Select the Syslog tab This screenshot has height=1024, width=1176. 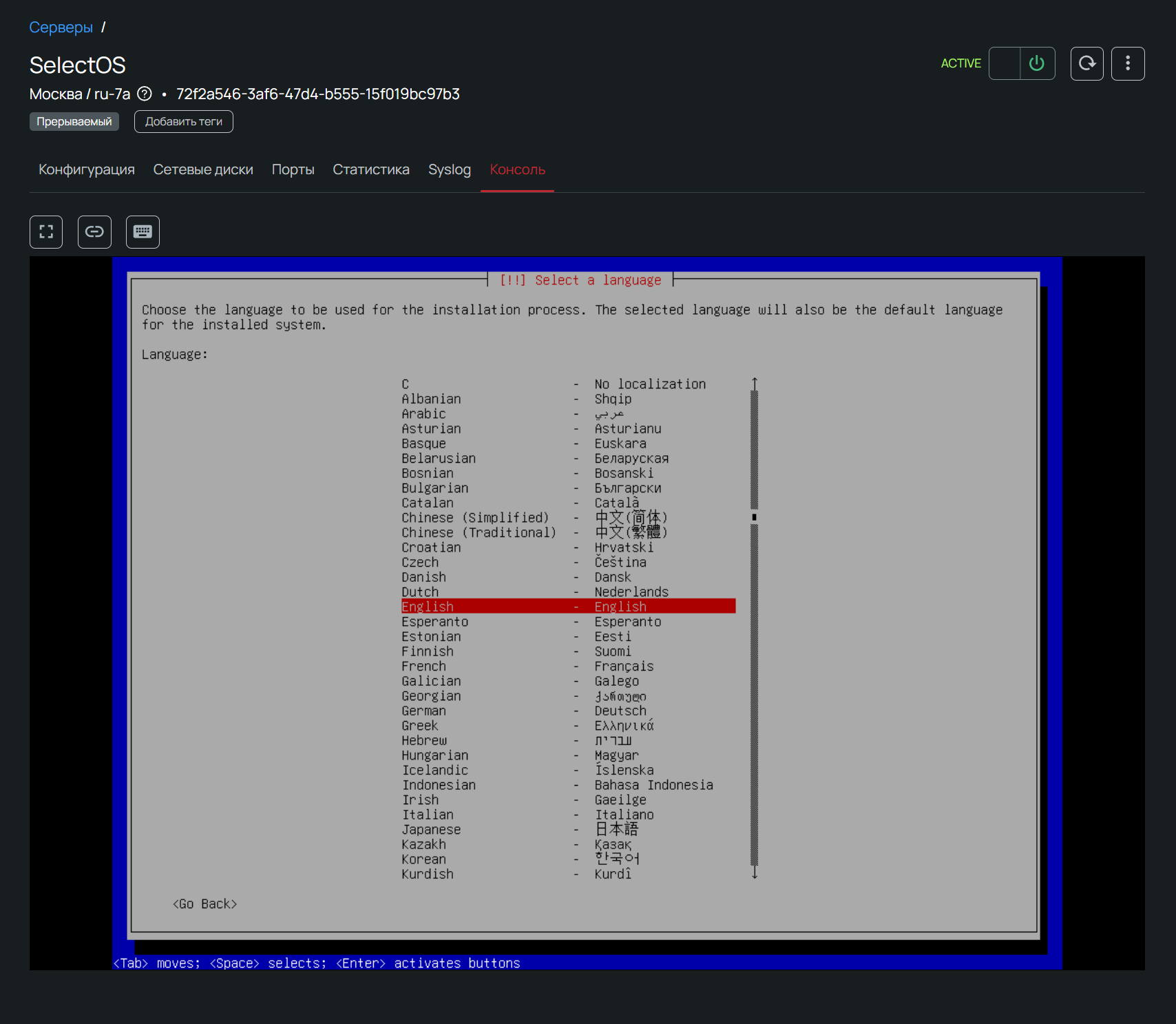click(x=450, y=169)
